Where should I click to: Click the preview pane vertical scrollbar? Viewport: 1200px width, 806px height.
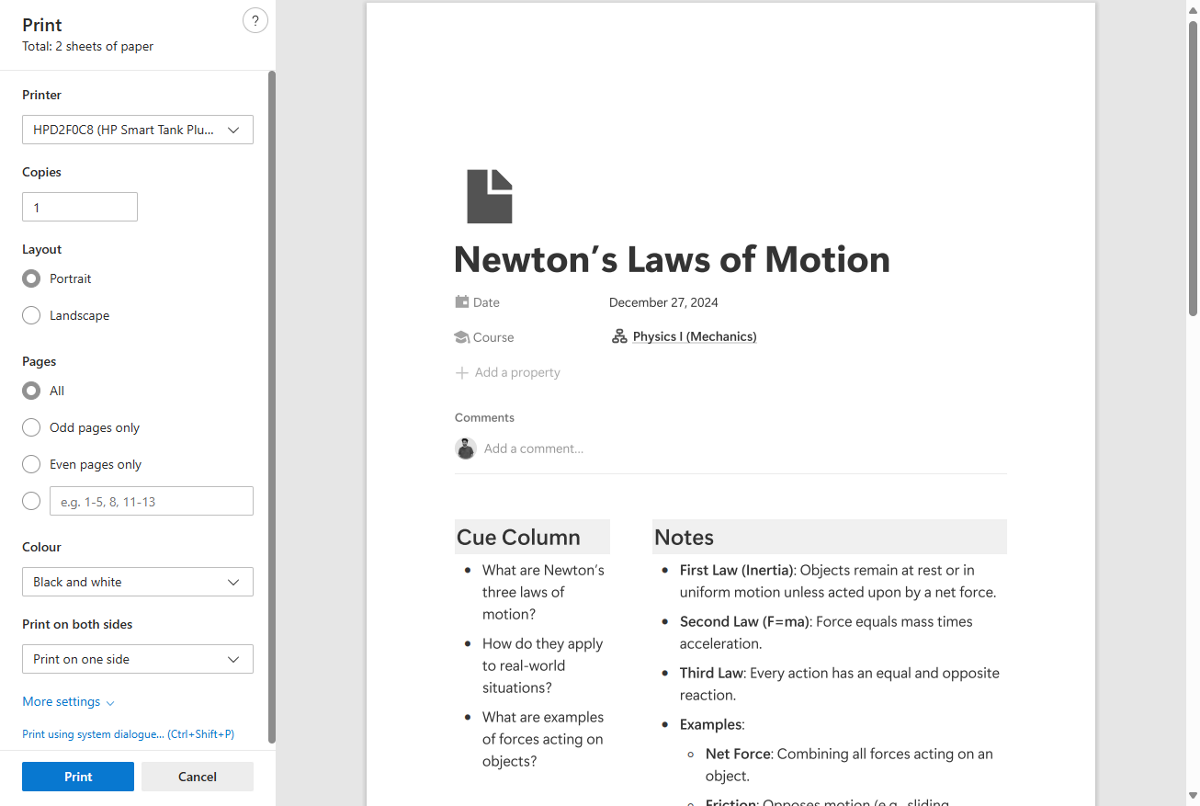pos(1193,168)
